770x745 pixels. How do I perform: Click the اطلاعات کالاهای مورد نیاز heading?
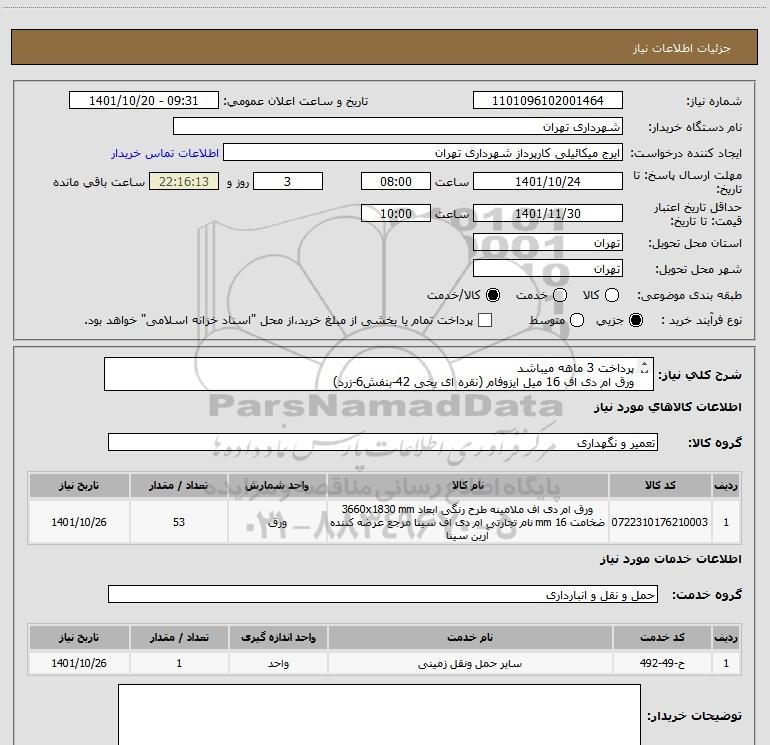coord(668,407)
